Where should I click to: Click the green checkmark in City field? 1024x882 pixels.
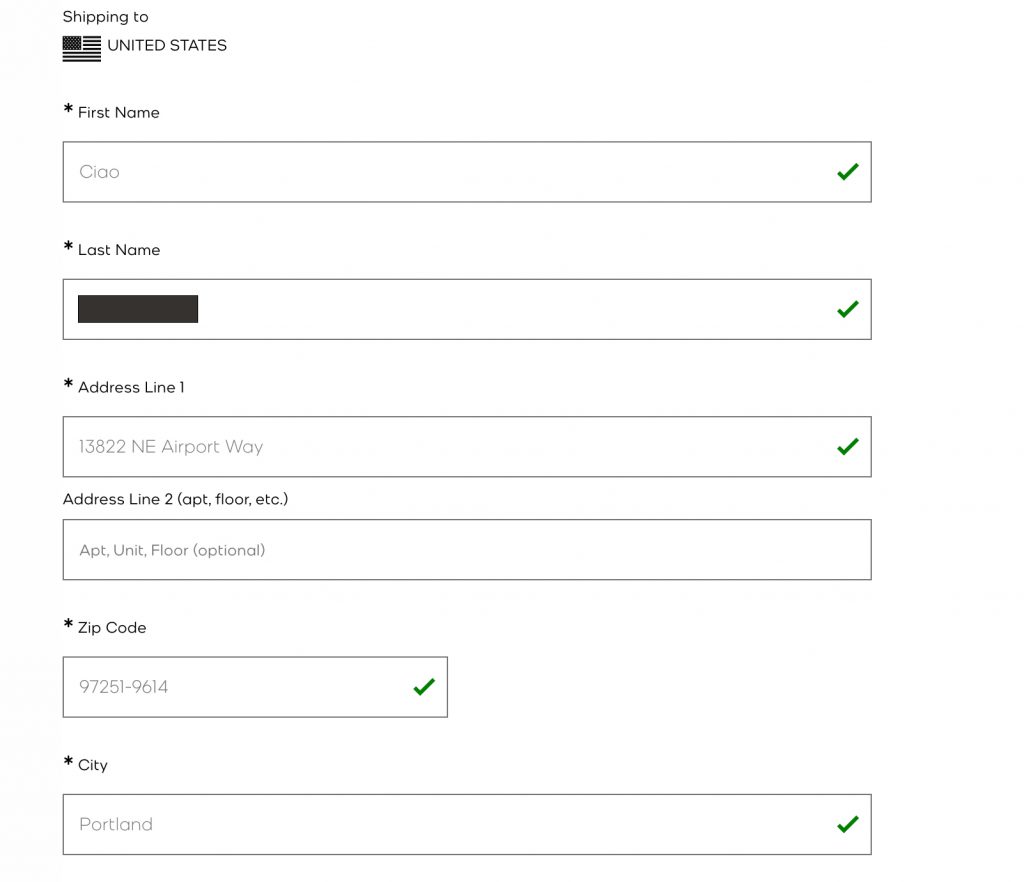tap(848, 824)
